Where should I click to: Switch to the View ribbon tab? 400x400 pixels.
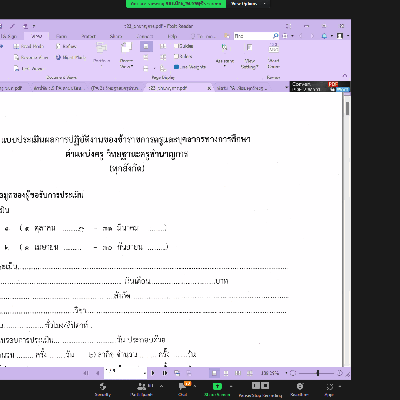pos(37,36)
